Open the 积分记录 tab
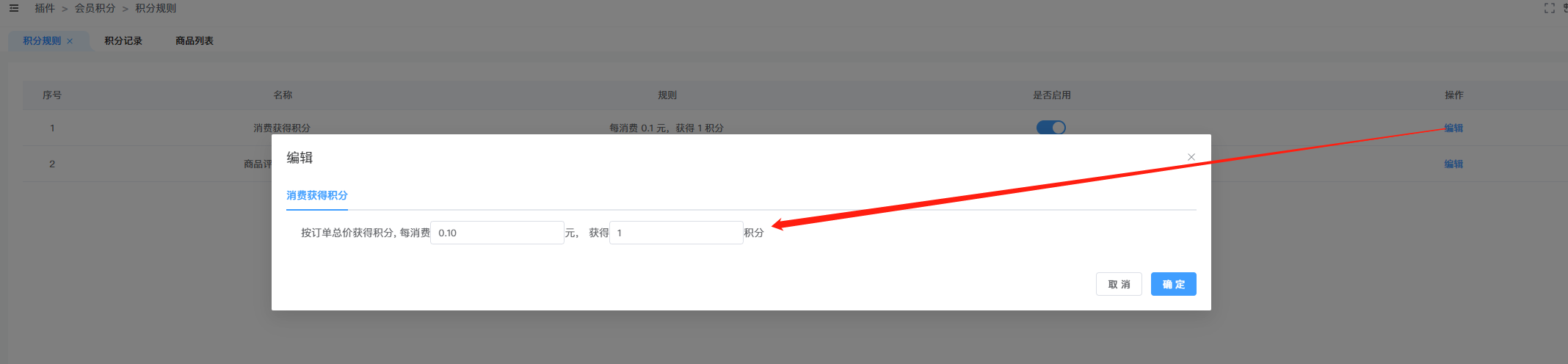The image size is (1568, 364). coord(123,41)
